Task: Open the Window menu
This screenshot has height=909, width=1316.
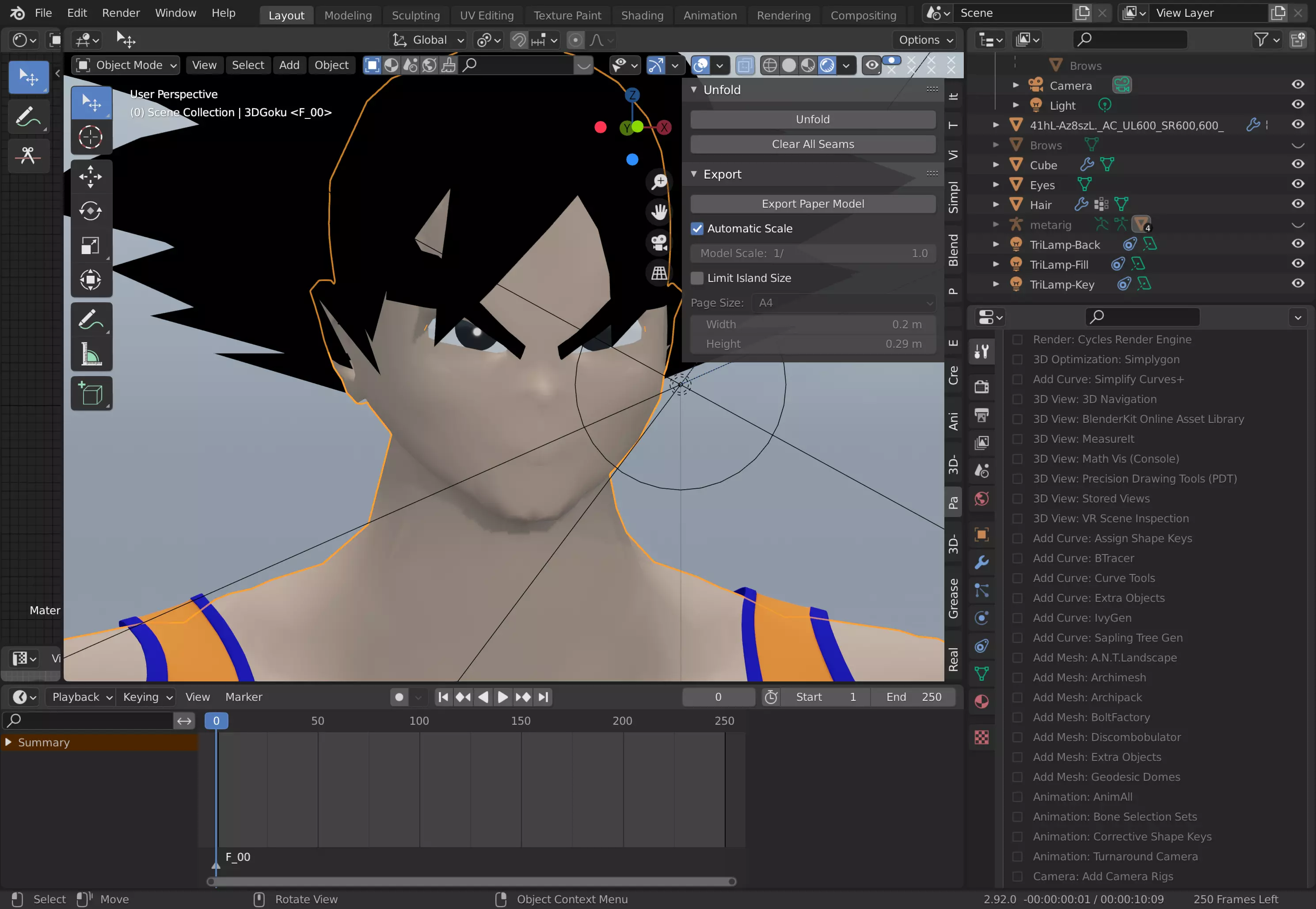Action: coord(175,13)
